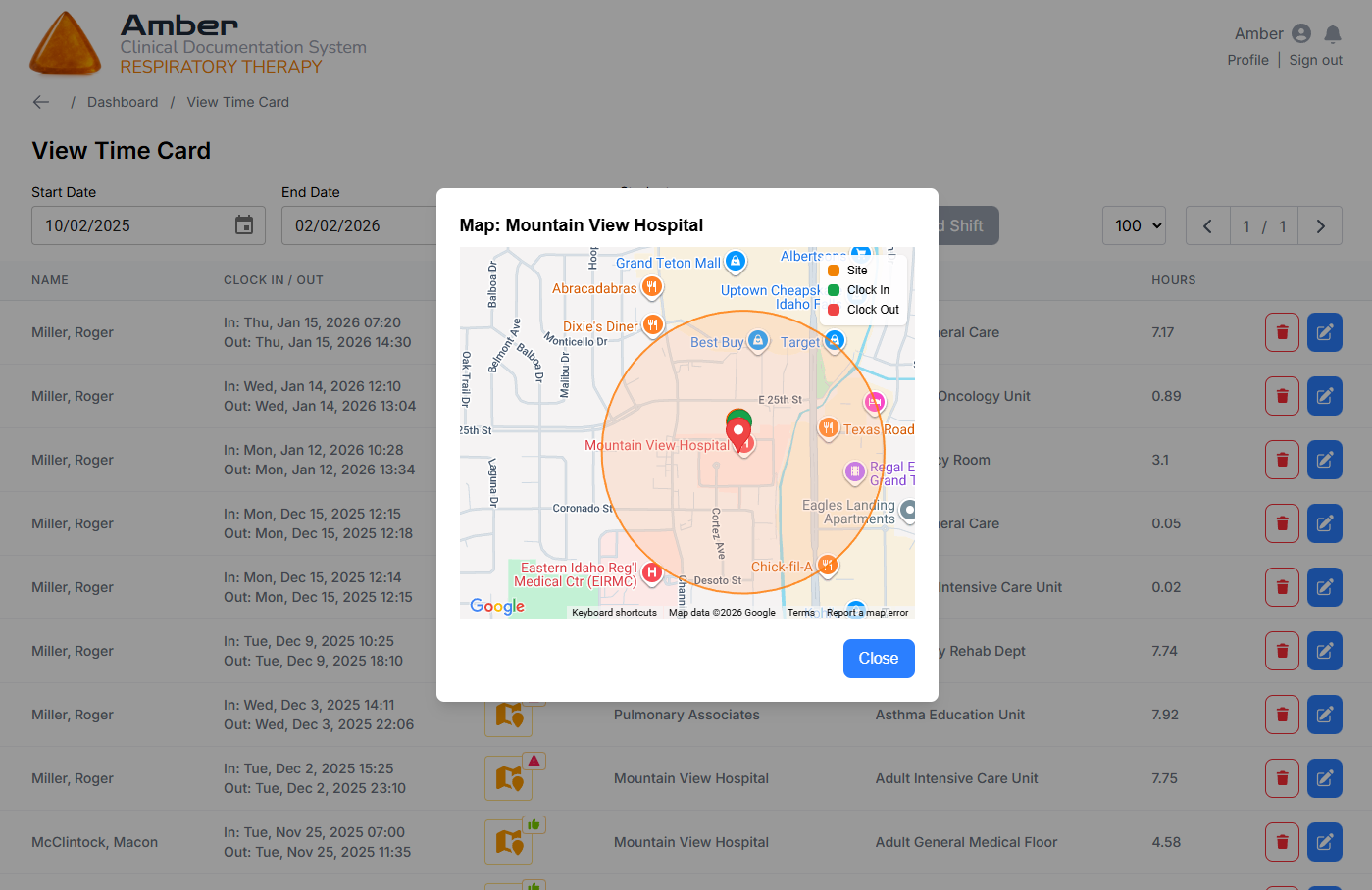Open the Start Date calendar picker
Viewport: 1372px width, 890px height.
(x=244, y=225)
